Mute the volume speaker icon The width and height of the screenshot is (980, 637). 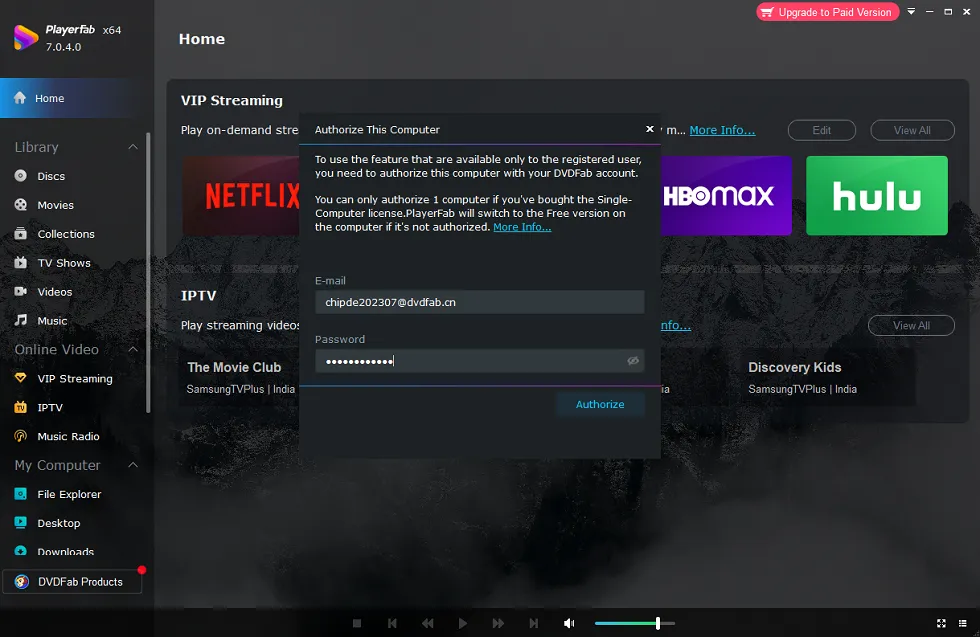coord(569,623)
